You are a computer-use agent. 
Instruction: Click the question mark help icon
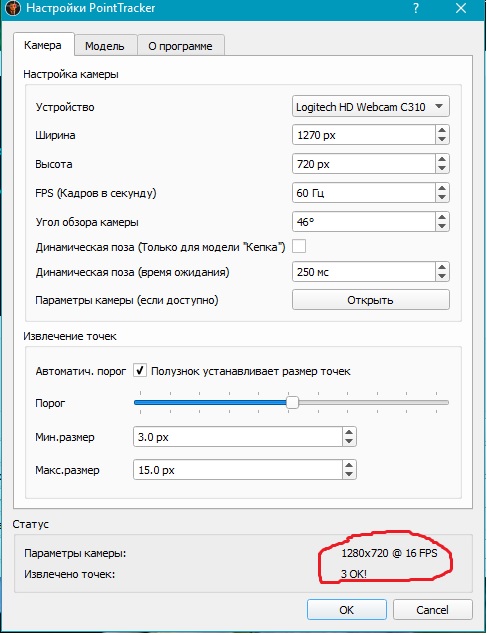point(416,9)
